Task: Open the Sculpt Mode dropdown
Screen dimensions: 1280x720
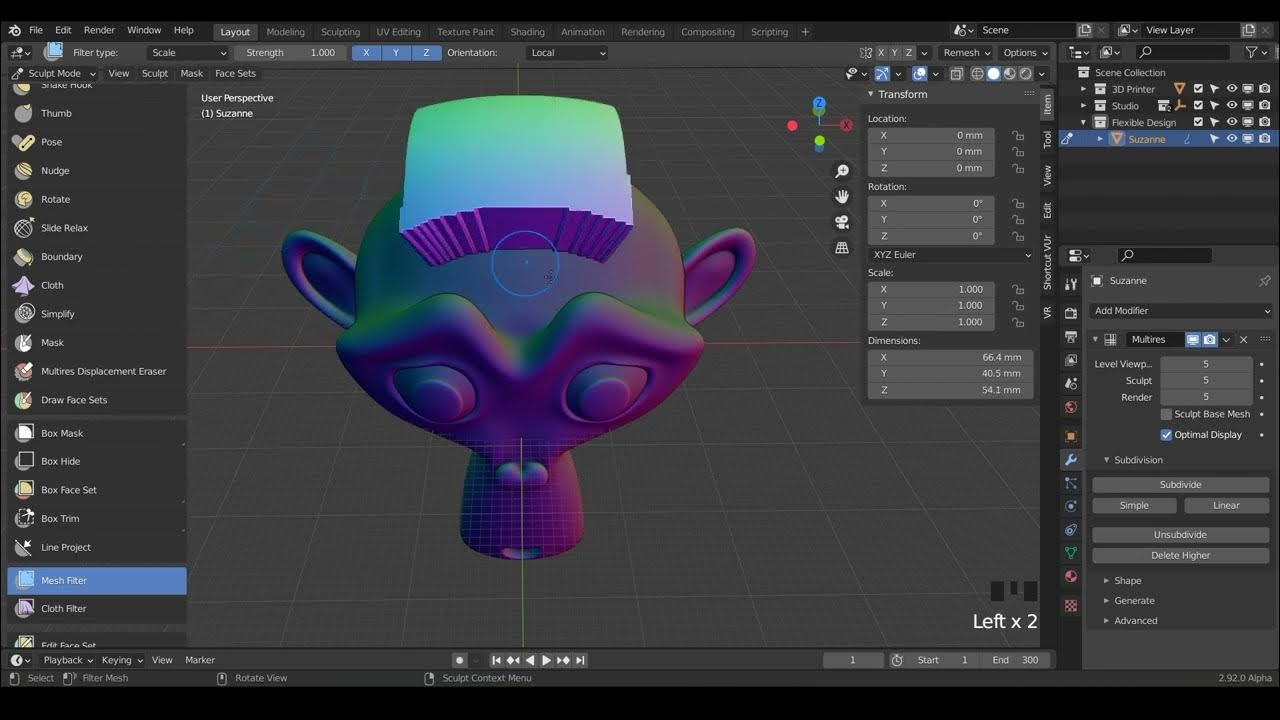Action: click(53, 73)
